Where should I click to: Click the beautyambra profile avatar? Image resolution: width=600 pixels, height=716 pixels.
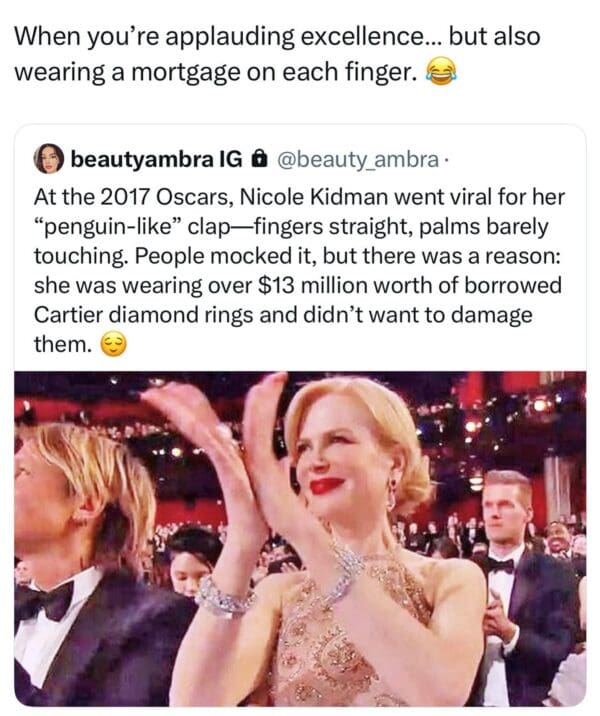pos(49,158)
